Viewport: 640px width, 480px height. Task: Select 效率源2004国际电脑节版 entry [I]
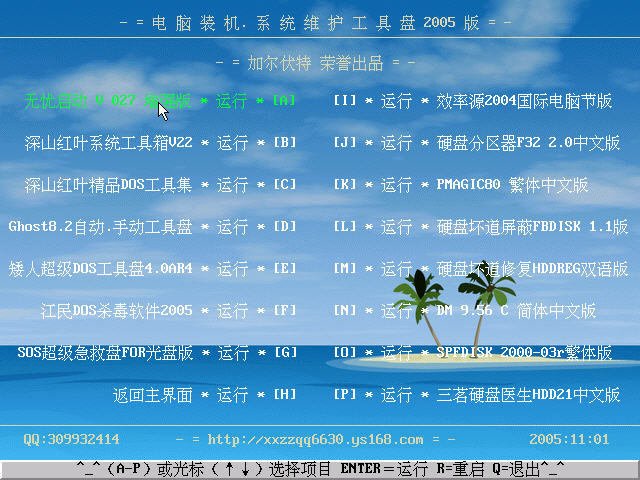(473, 101)
